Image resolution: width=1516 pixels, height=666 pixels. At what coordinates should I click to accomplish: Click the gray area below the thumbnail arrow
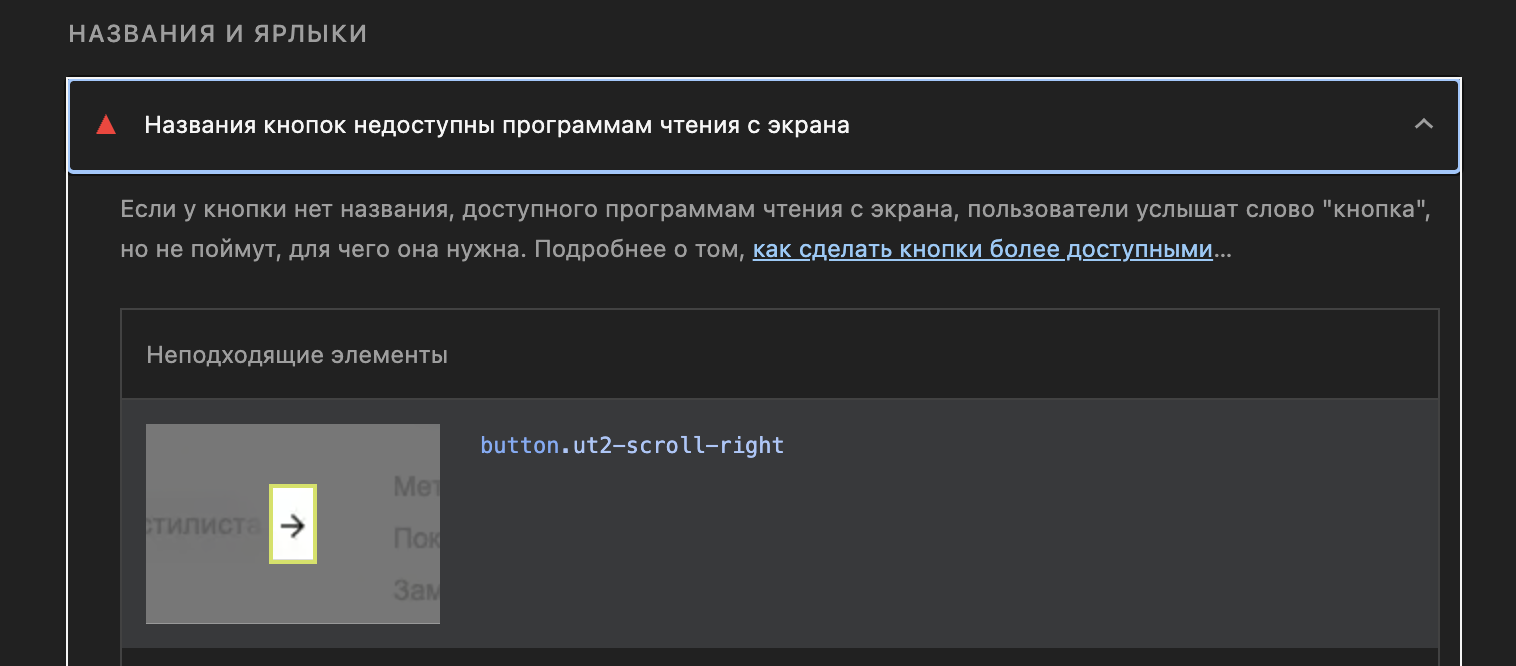tap(293, 595)
